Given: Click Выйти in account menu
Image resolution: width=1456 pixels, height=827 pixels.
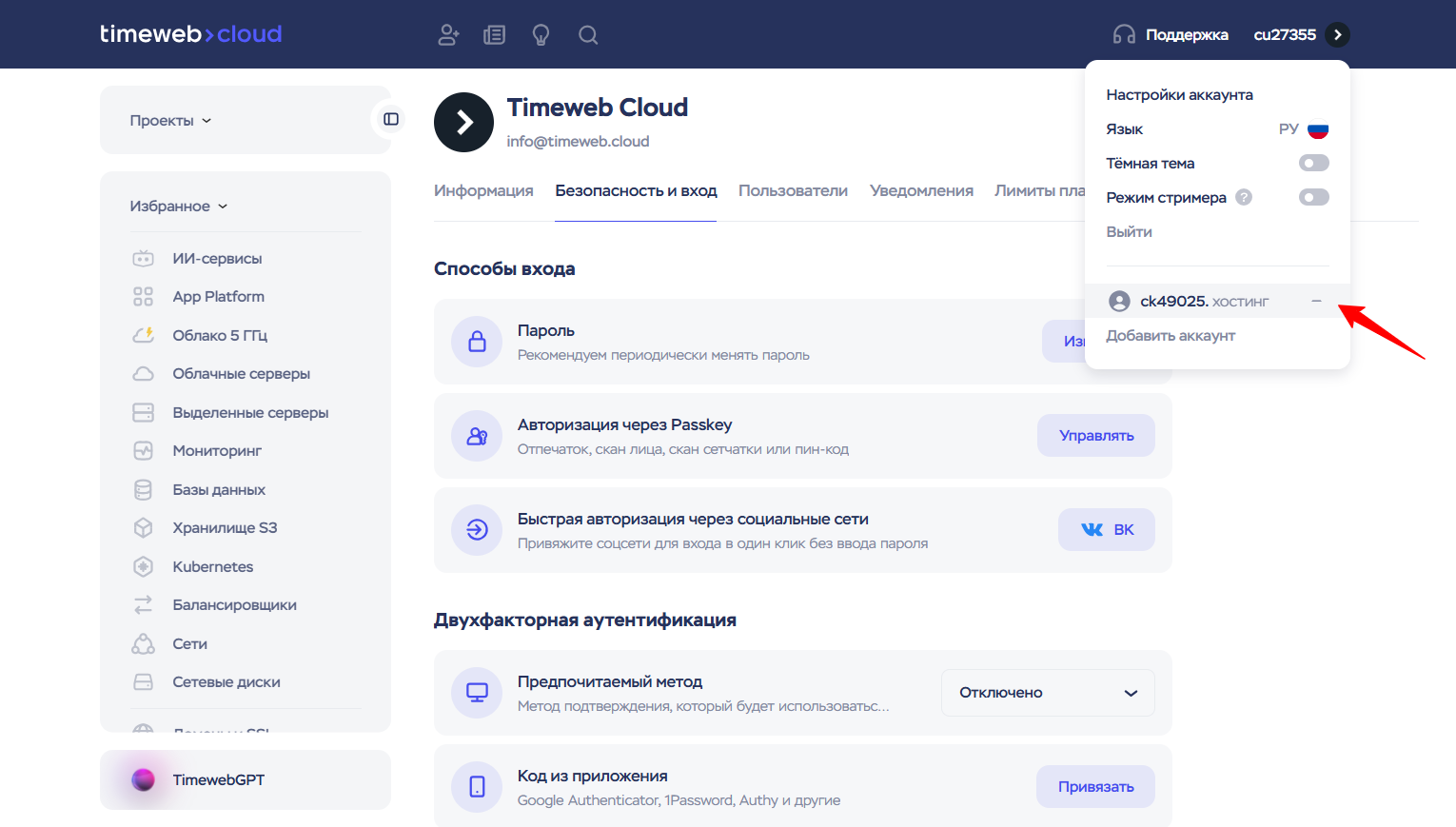Looking at the screenshot, I should tap(1129, 232).
